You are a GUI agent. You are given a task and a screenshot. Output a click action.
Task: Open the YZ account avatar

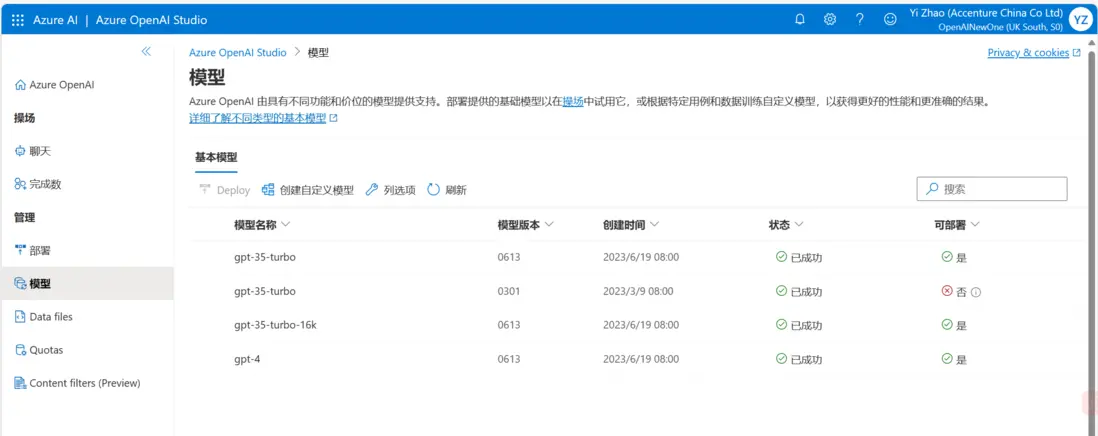click(1080, 20)
